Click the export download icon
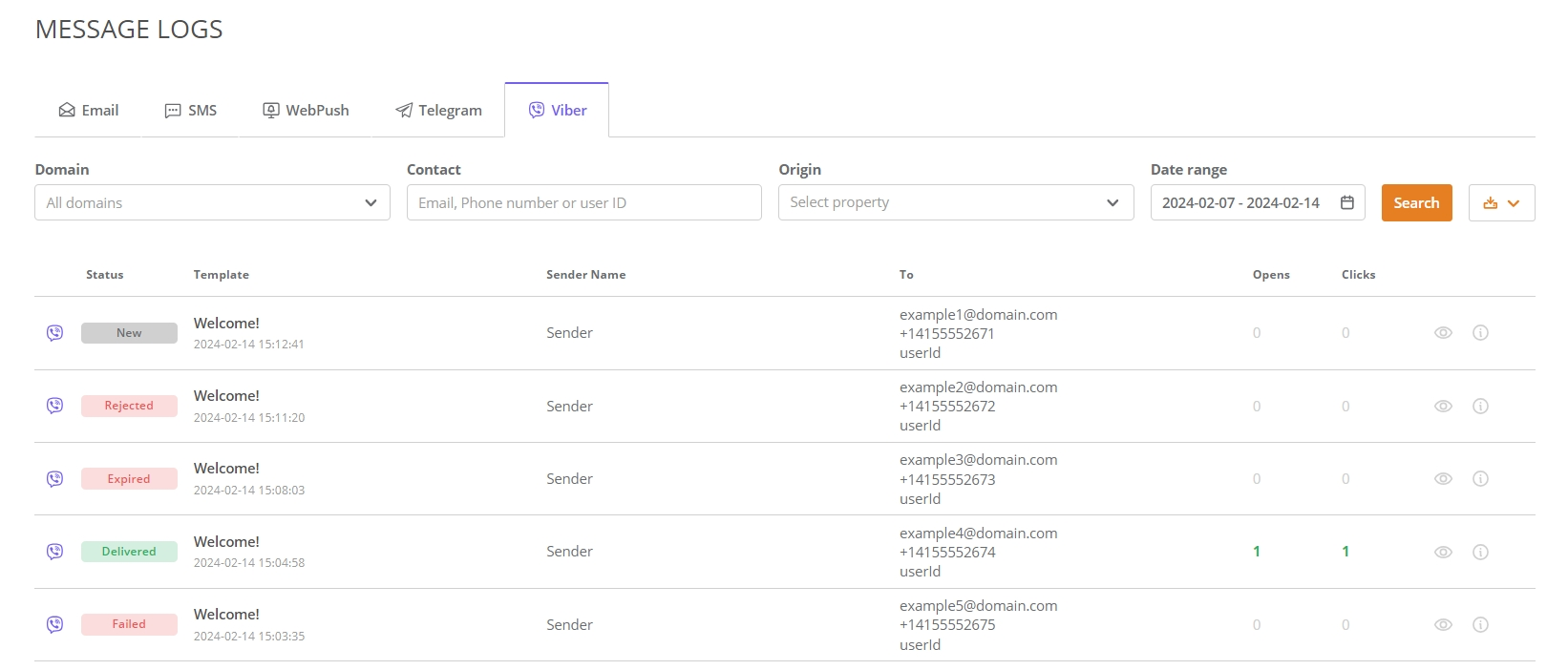 (x=1490, y=203)
